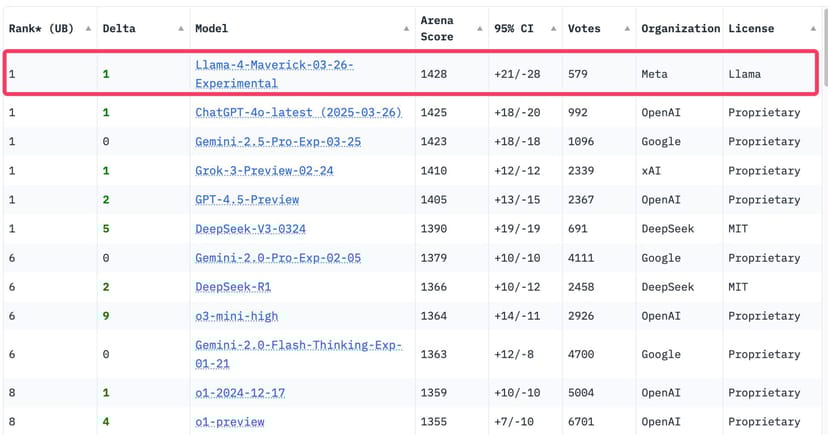Open the Grok-3-Preview-02-24 link
The width and height of the screenshot is (828, 435).
pyautogui.click(x=264, y=171)
